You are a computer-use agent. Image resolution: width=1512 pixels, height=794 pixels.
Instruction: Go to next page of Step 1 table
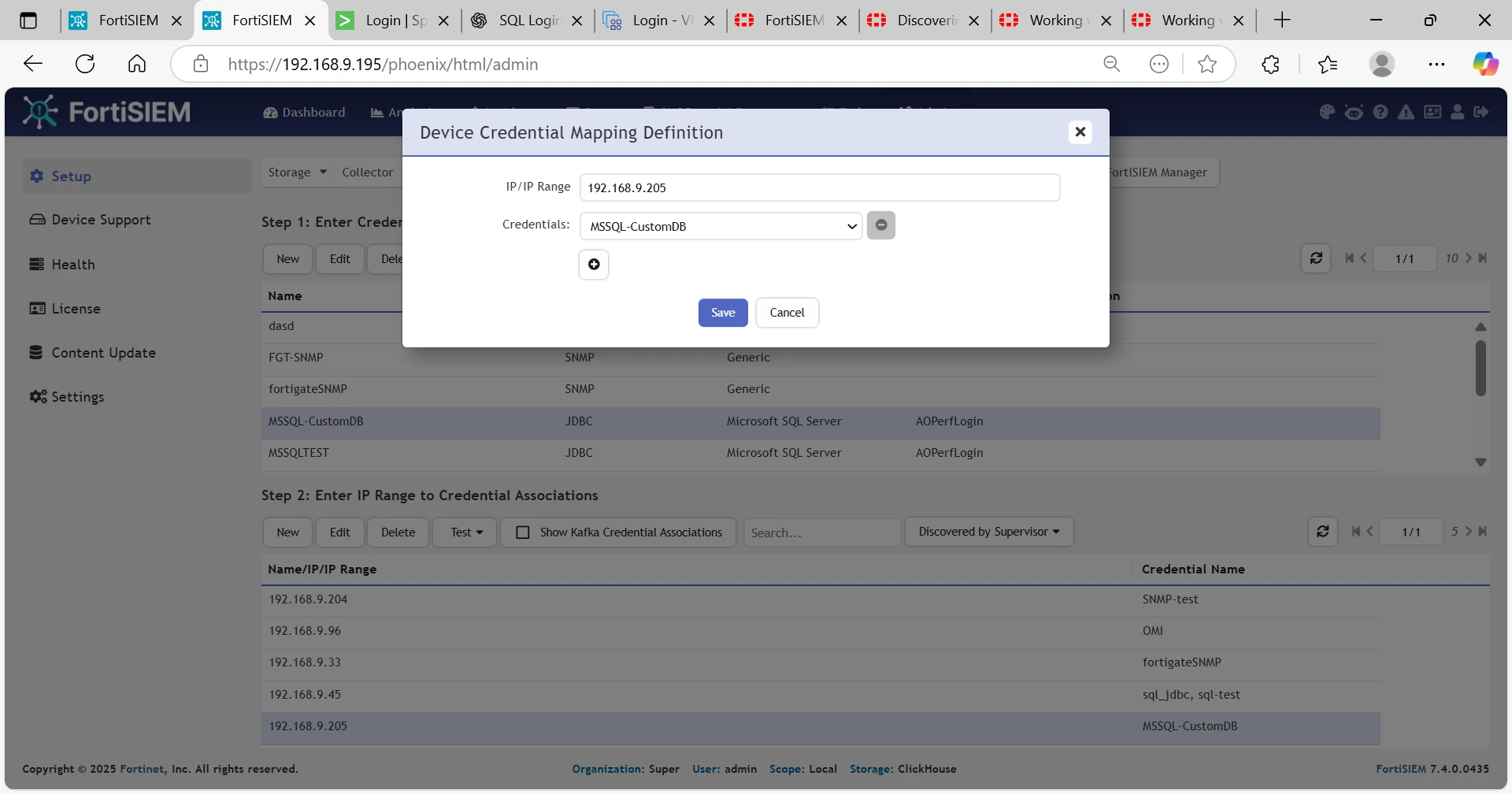1469,258
